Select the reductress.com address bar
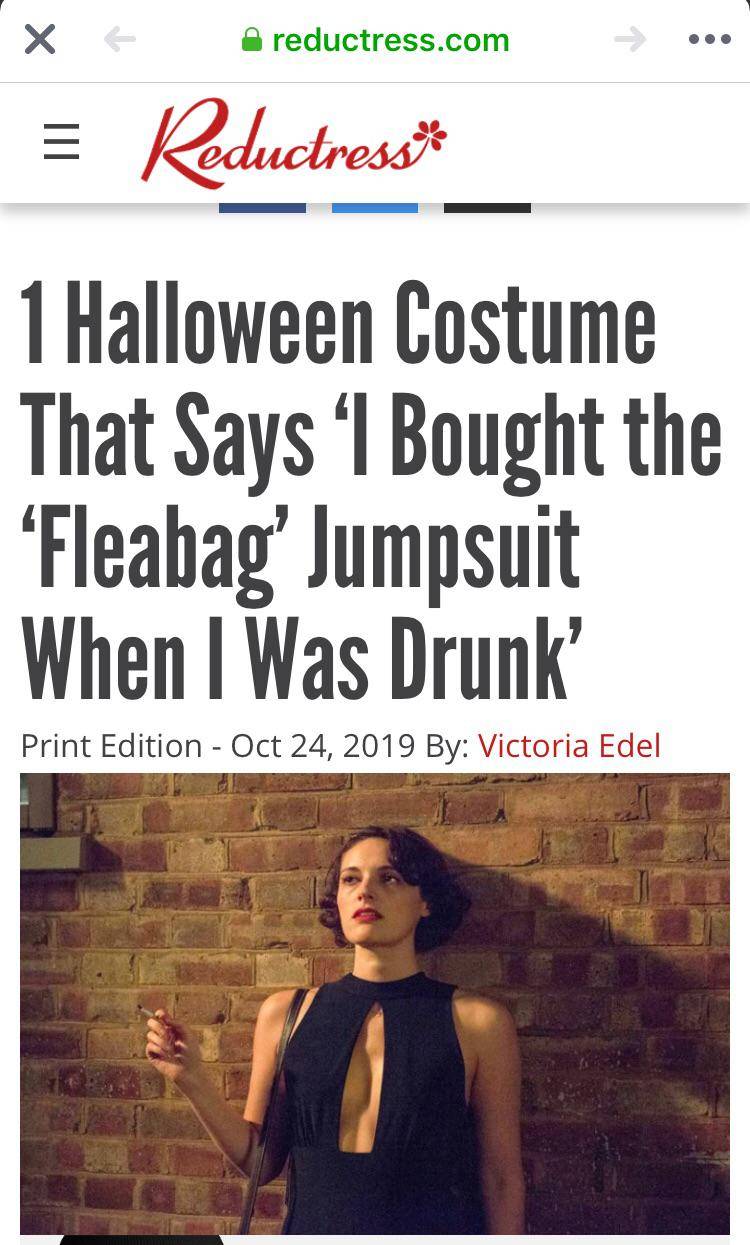The height and width of the screenshot is (1245, 750). pos(390,40)
